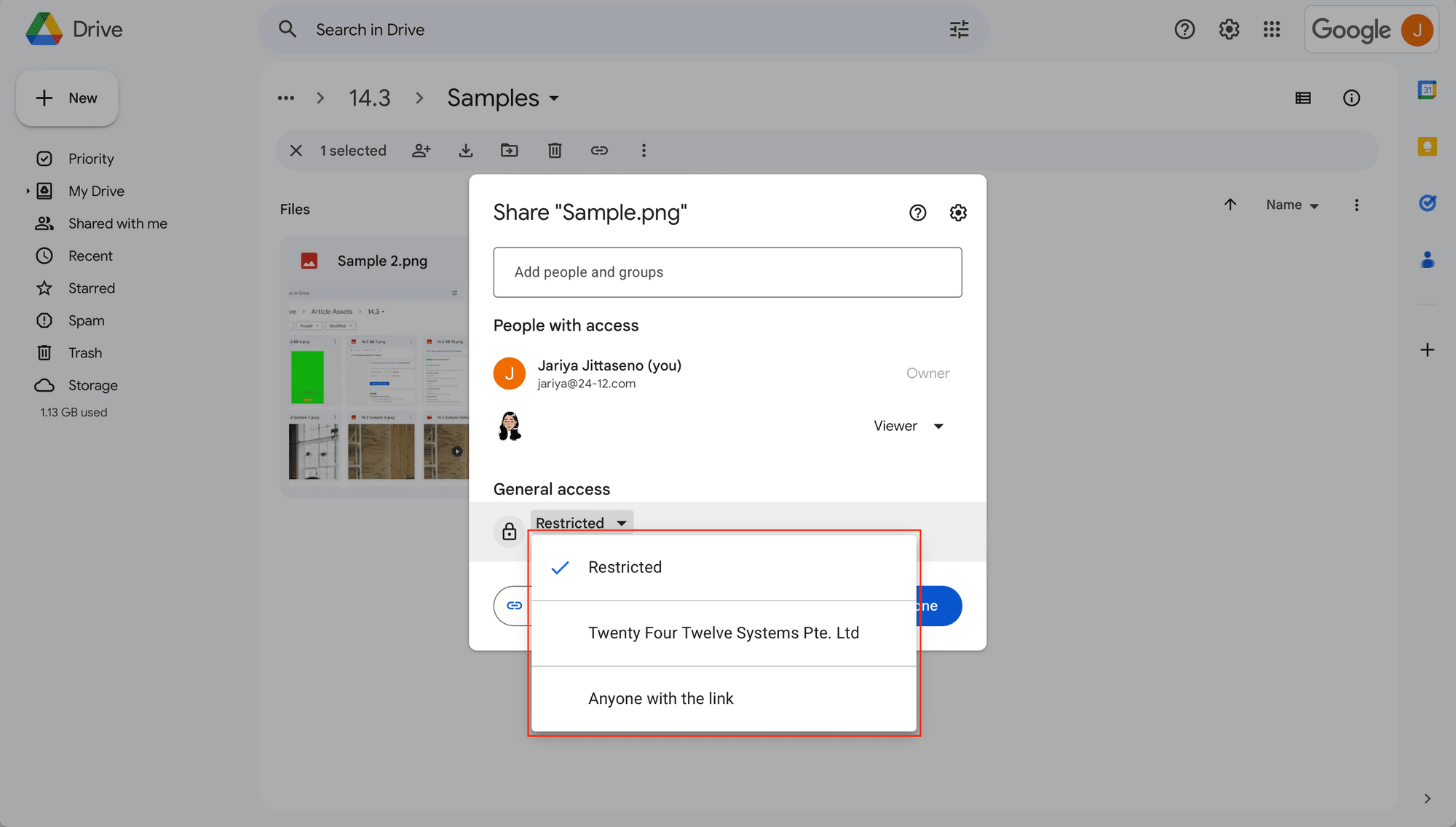1456x827 pixels.
Task: Click the Storage section in sidebar
Action: [93, 385]
